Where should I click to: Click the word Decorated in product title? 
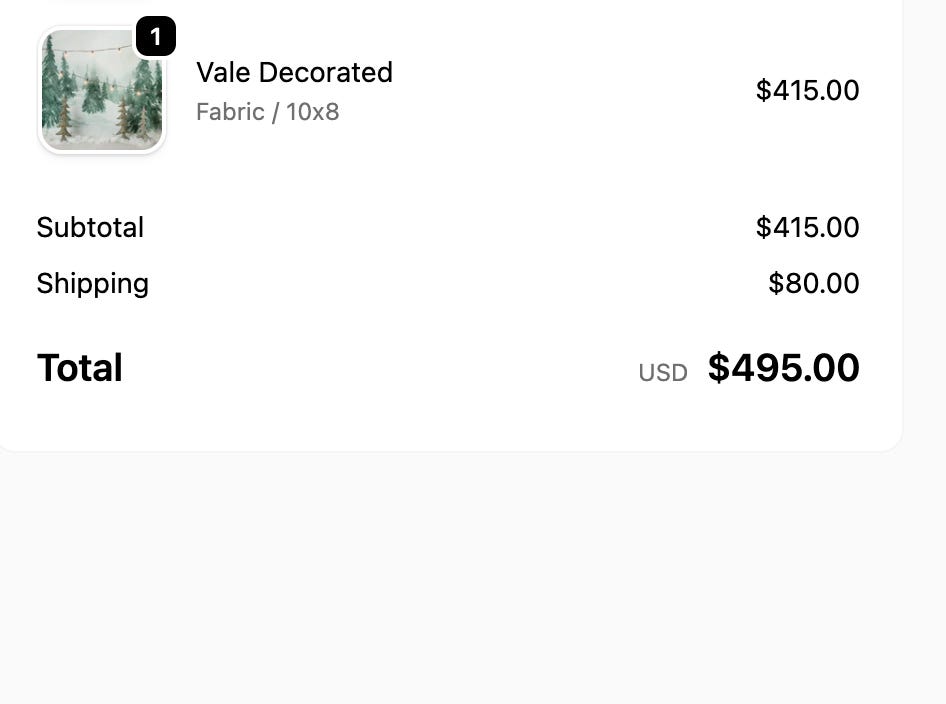click(x=325, y=73)
